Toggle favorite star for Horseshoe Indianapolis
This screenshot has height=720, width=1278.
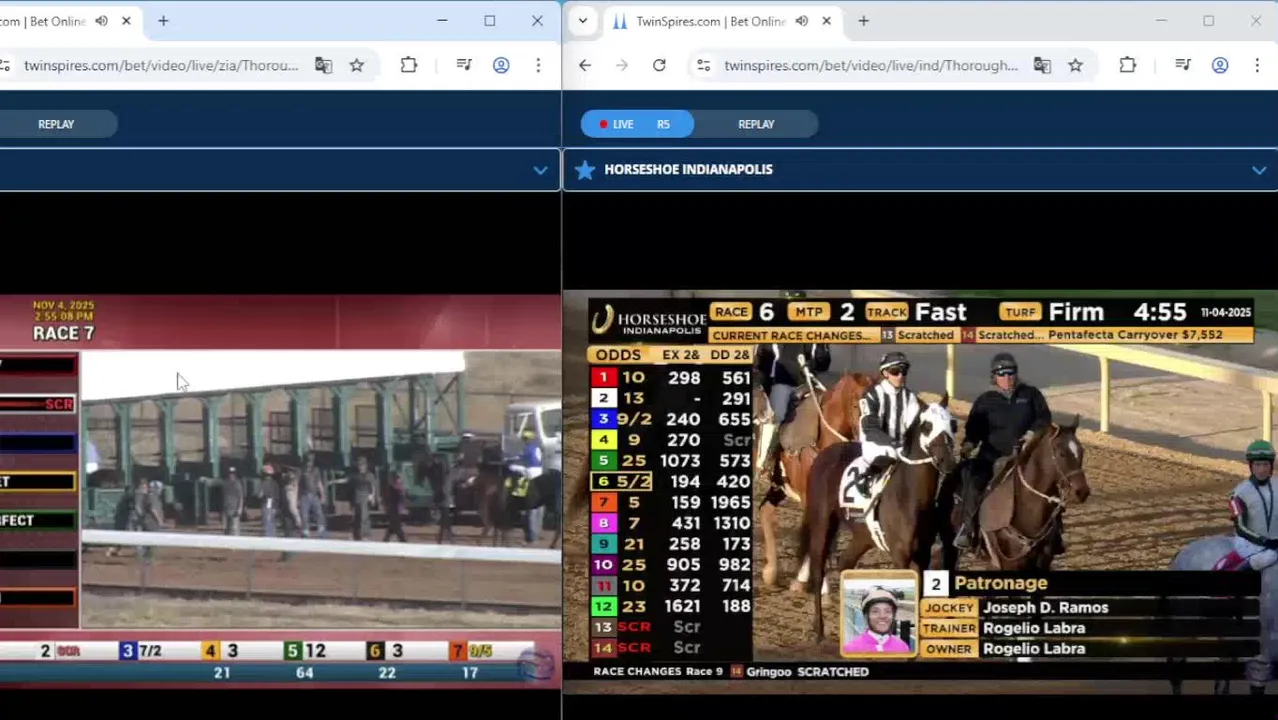click(585, 170)
